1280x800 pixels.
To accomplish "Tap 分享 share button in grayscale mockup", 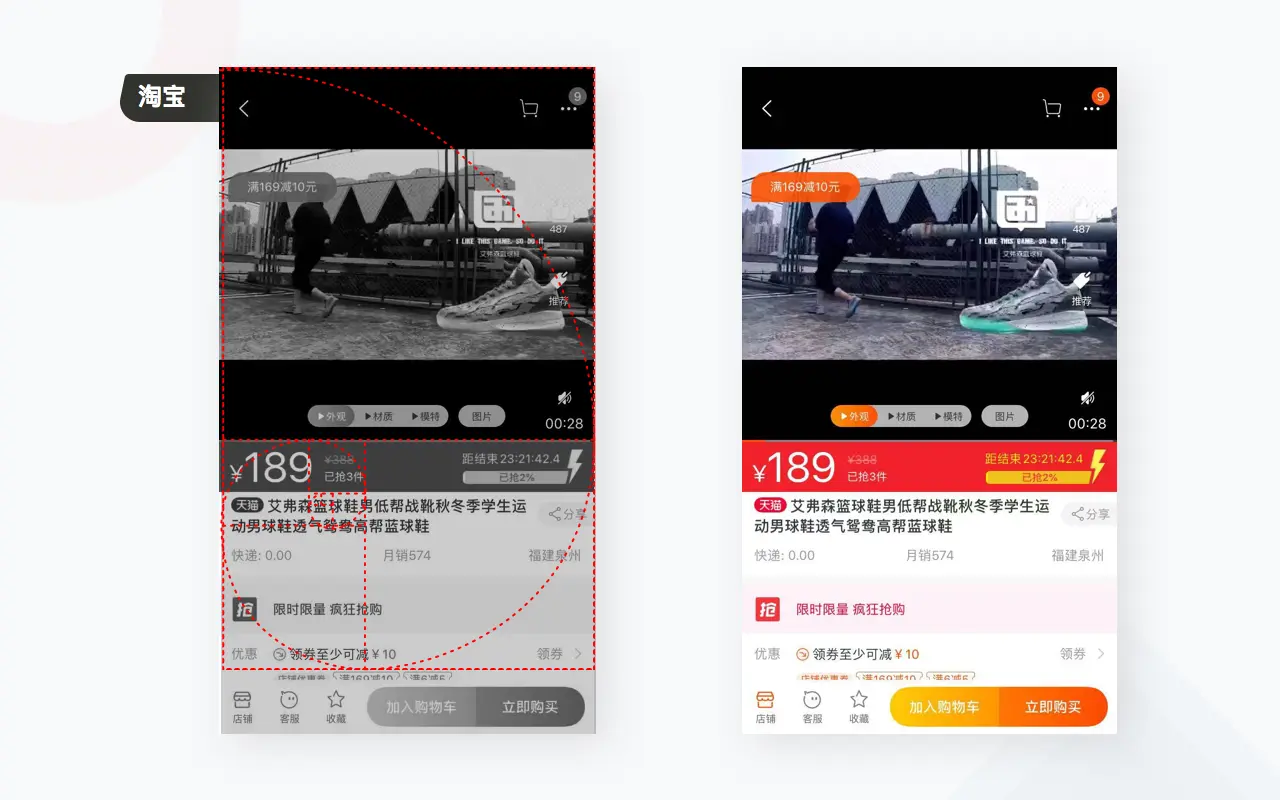I will click(x=566, y=514).
